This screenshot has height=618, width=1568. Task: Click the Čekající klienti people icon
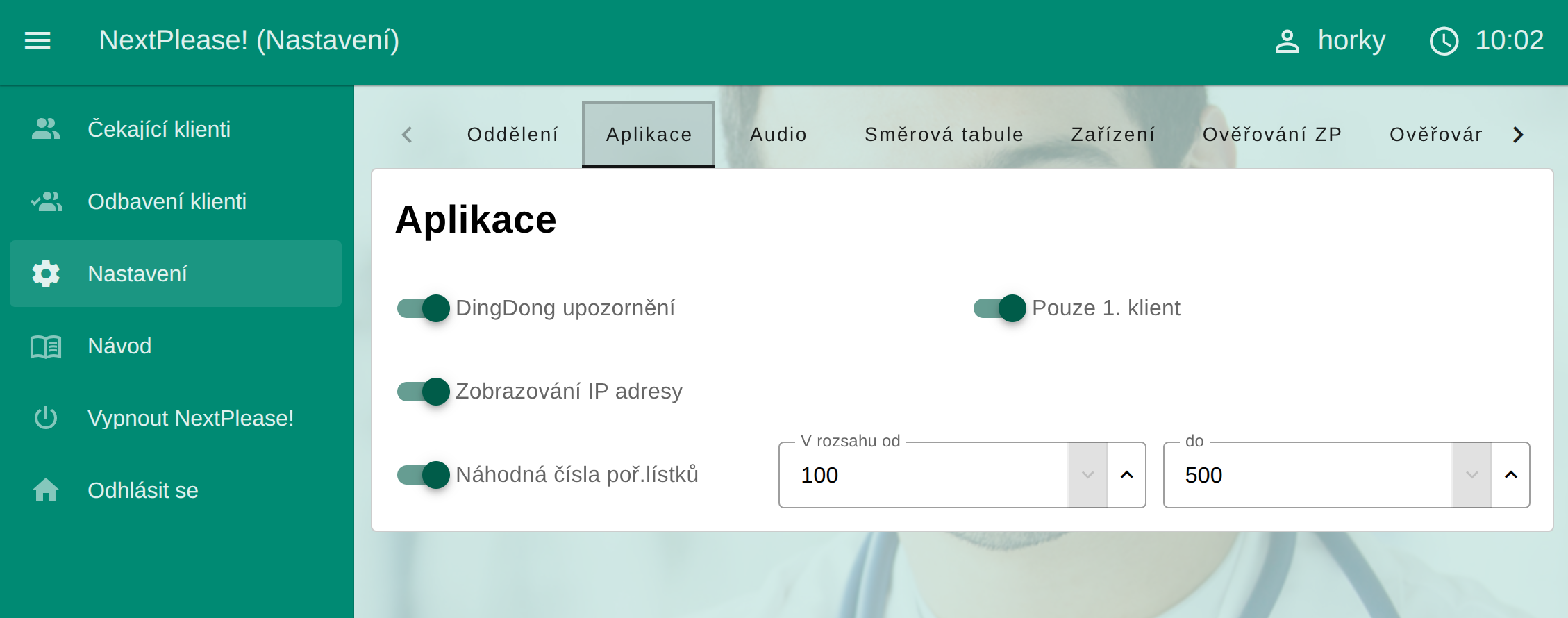pos(46,129)
